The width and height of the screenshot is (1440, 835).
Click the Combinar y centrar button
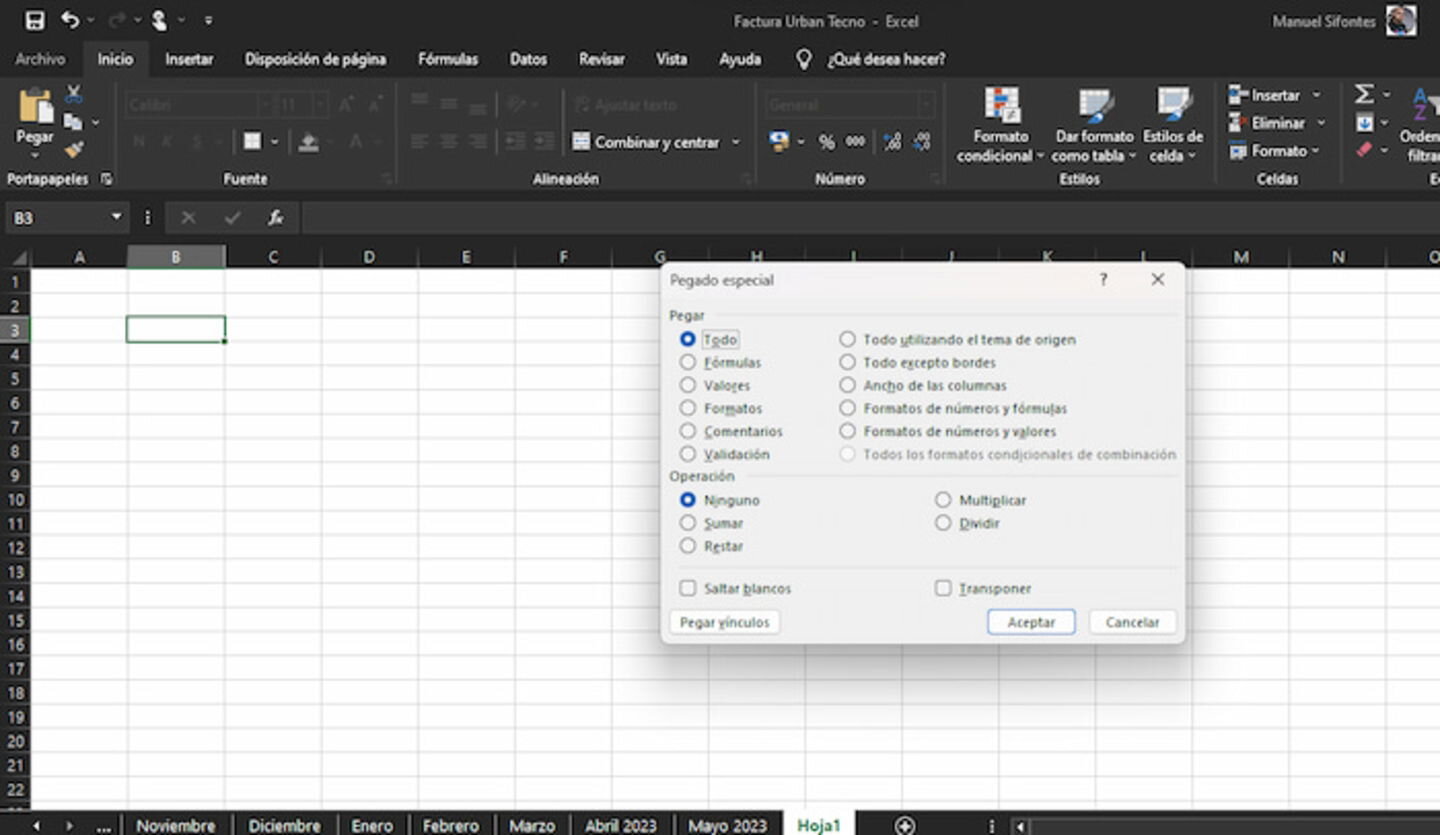(647, 142)
